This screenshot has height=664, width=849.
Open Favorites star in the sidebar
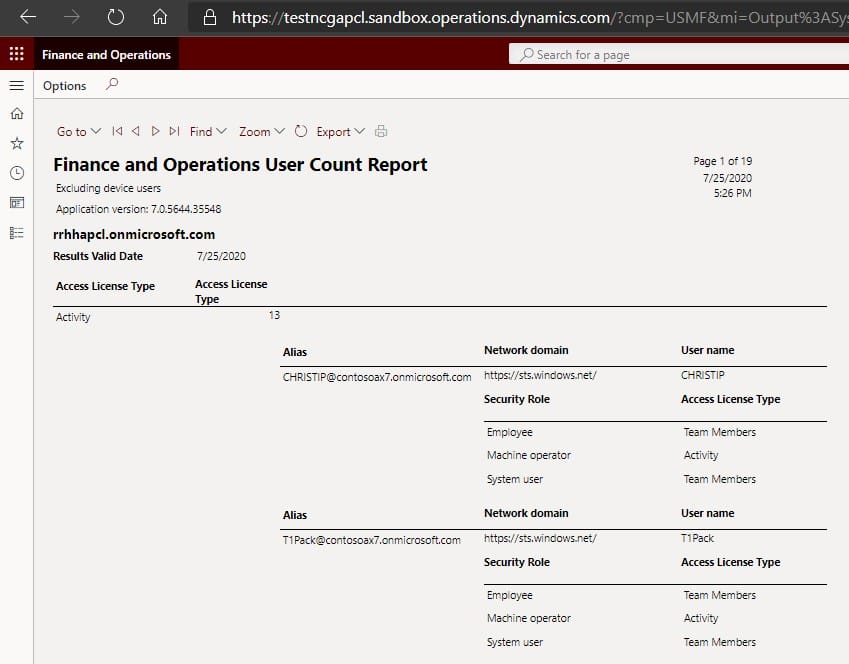coord(16,144)
